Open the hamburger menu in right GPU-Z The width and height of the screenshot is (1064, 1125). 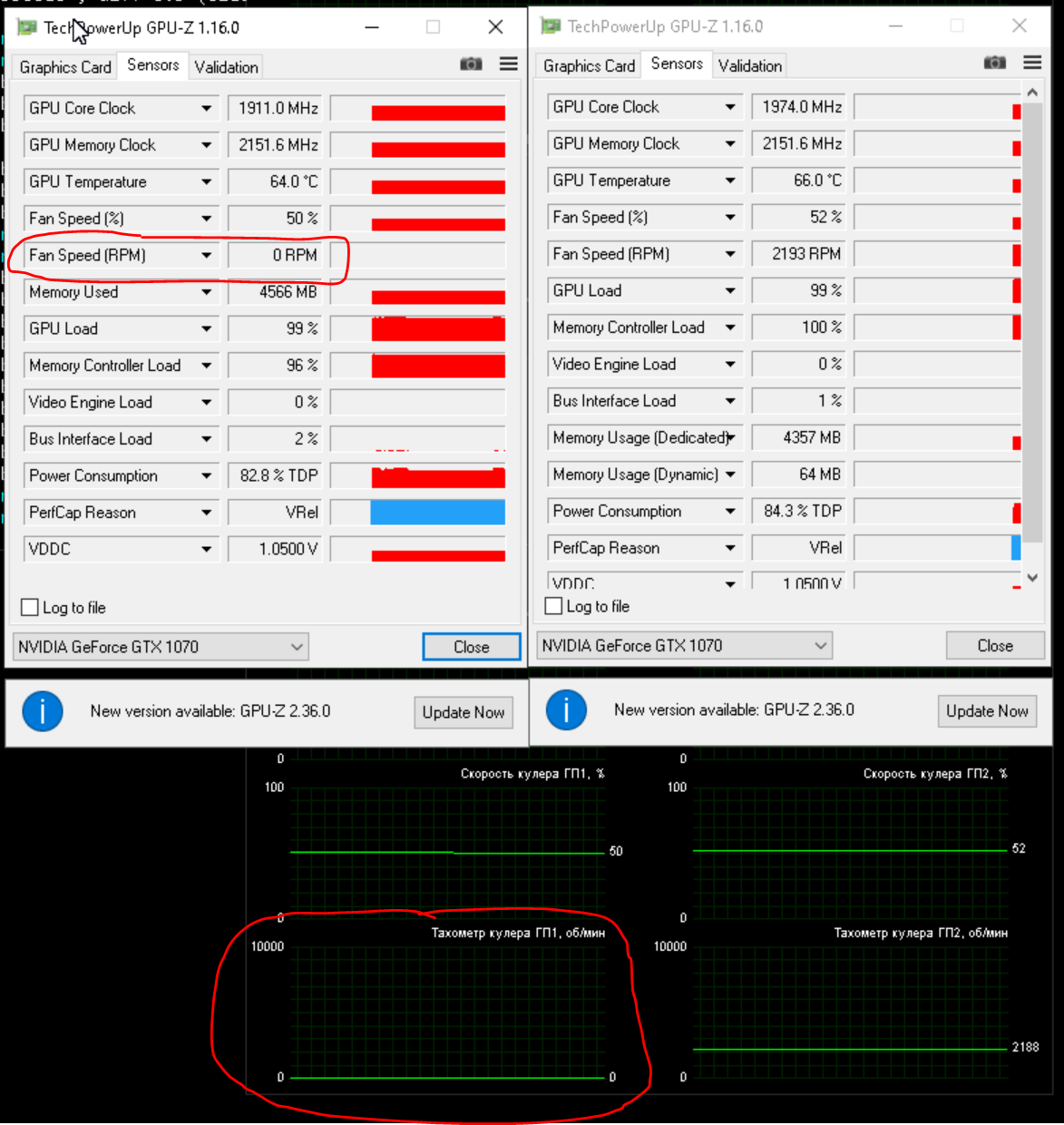point(1031,63)
